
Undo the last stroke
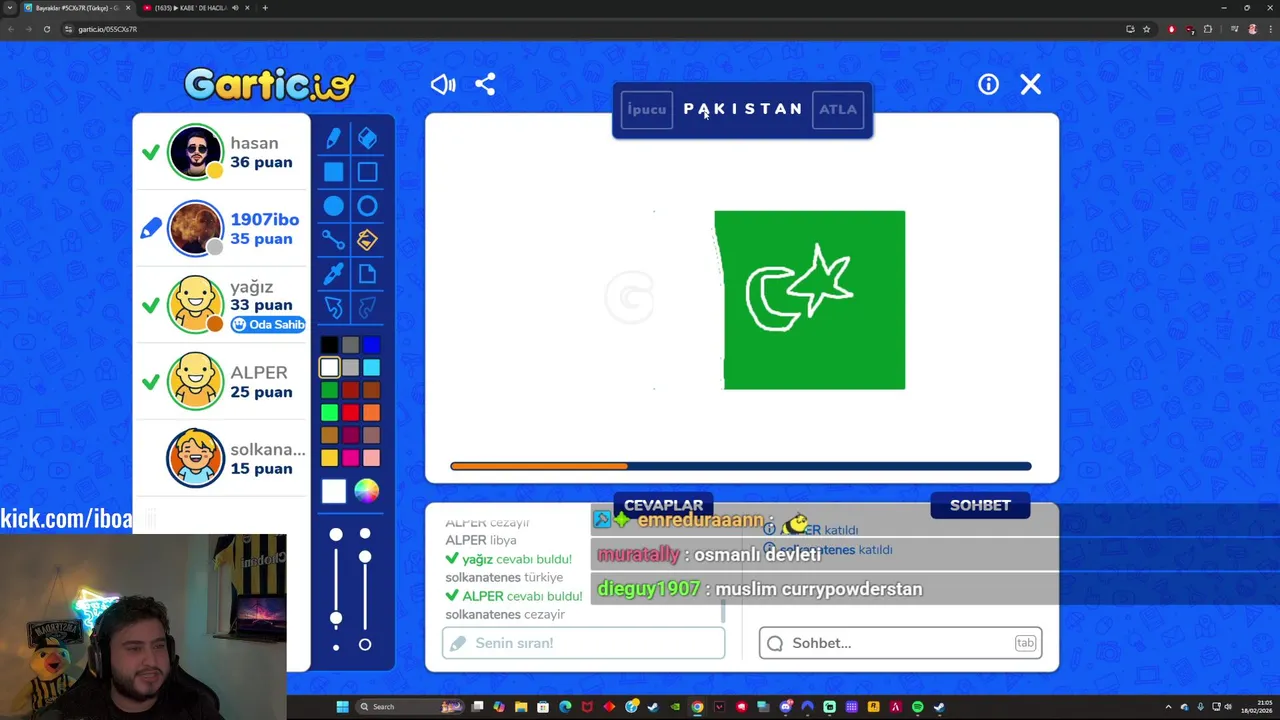pos(333,307)
